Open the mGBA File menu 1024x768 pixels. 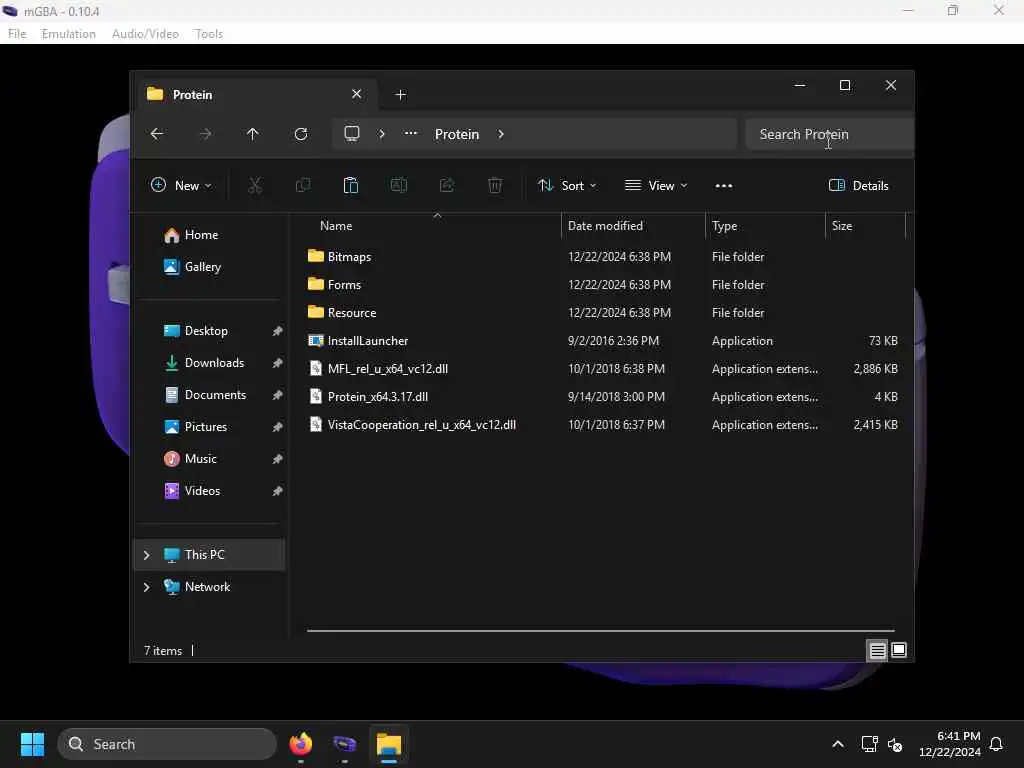[x=17, y=34]
